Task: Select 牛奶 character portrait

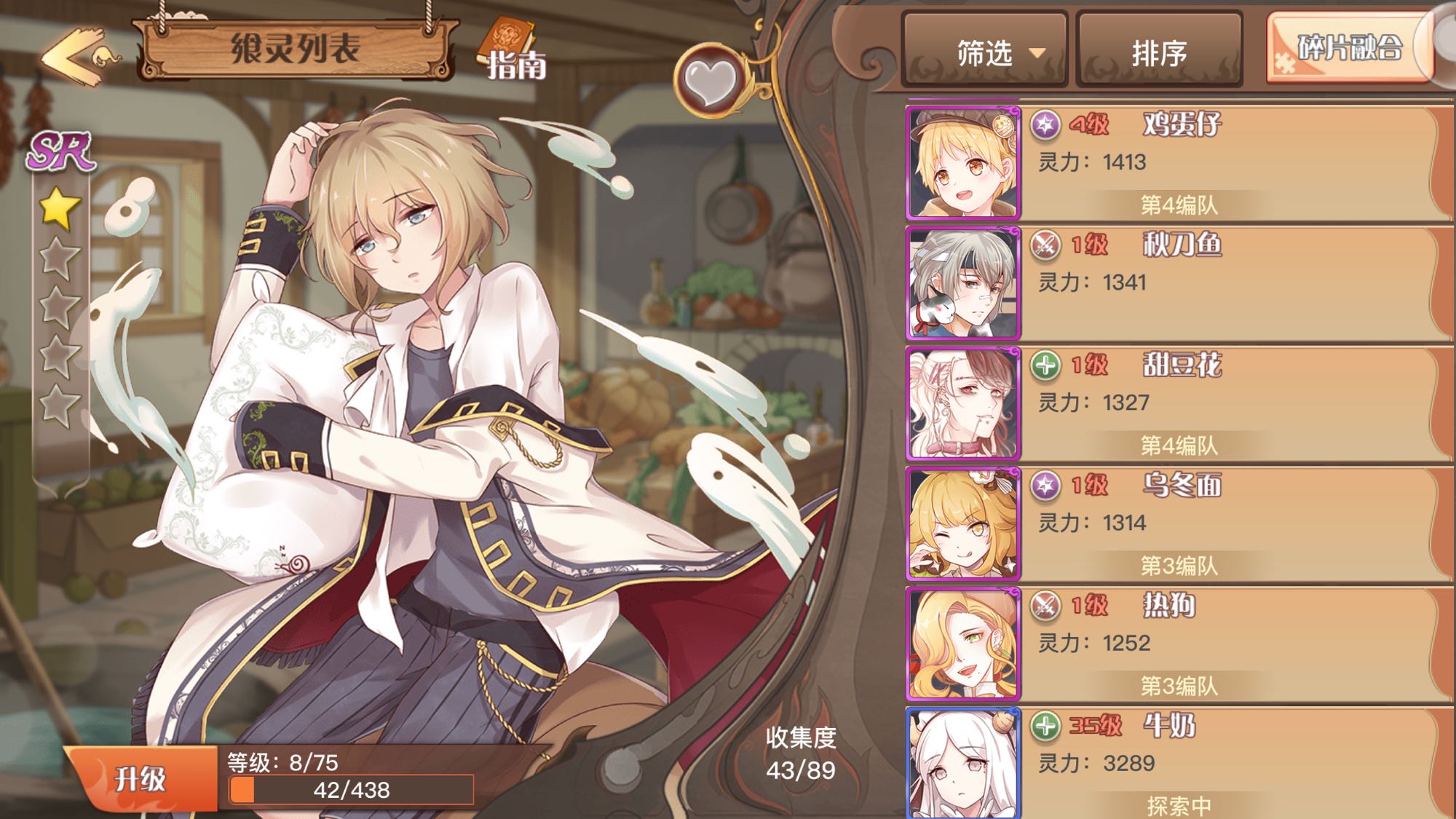Action: [963, 763]
